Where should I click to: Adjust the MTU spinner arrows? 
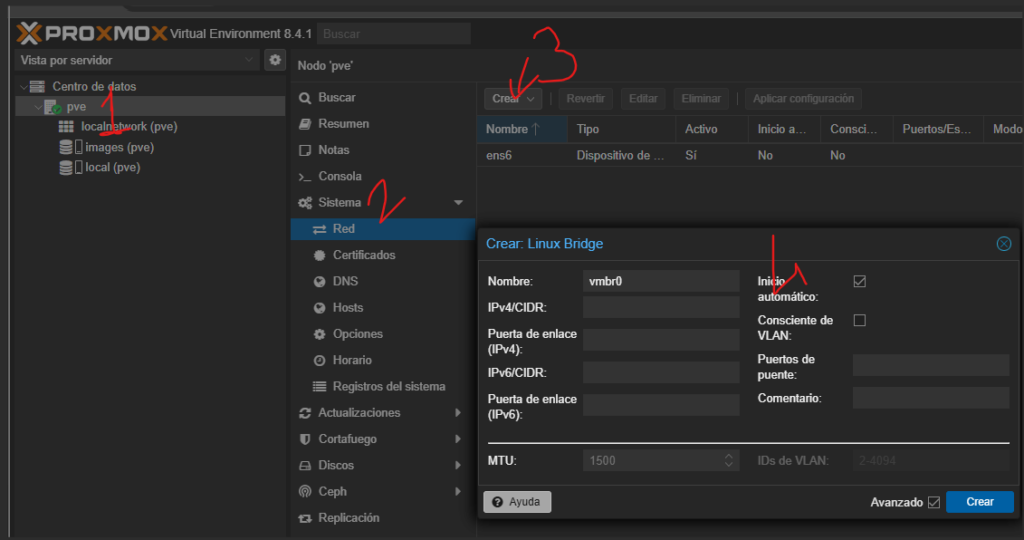[x=729, y=461]
